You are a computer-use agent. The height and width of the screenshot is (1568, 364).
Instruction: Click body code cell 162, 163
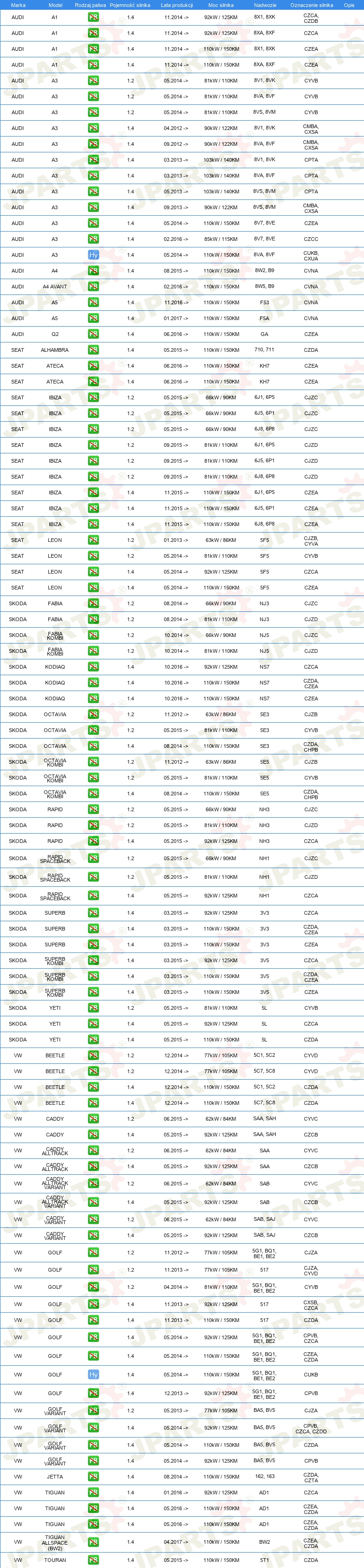264,1476
